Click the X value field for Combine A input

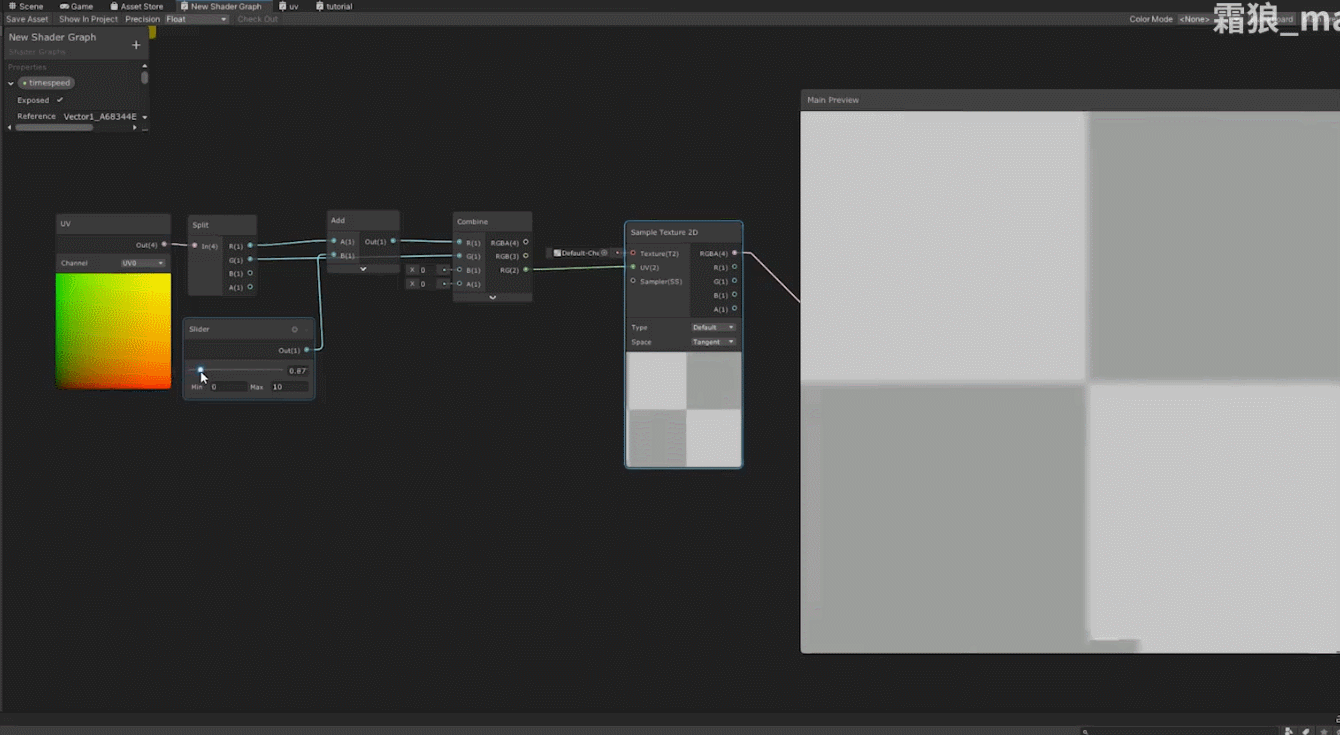tap(428, 284)
